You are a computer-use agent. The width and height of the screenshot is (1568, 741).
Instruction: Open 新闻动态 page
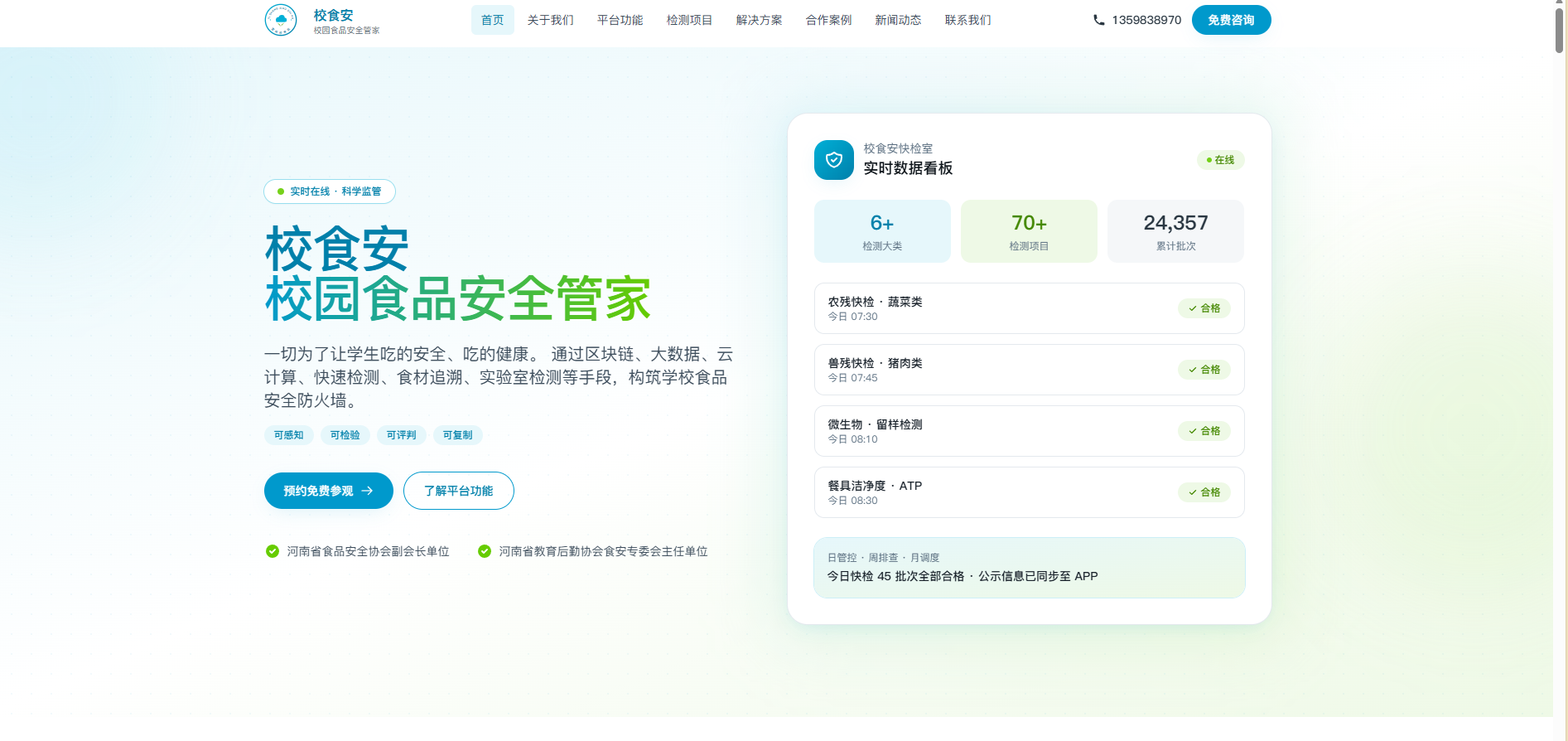click(x=899, y=20)
